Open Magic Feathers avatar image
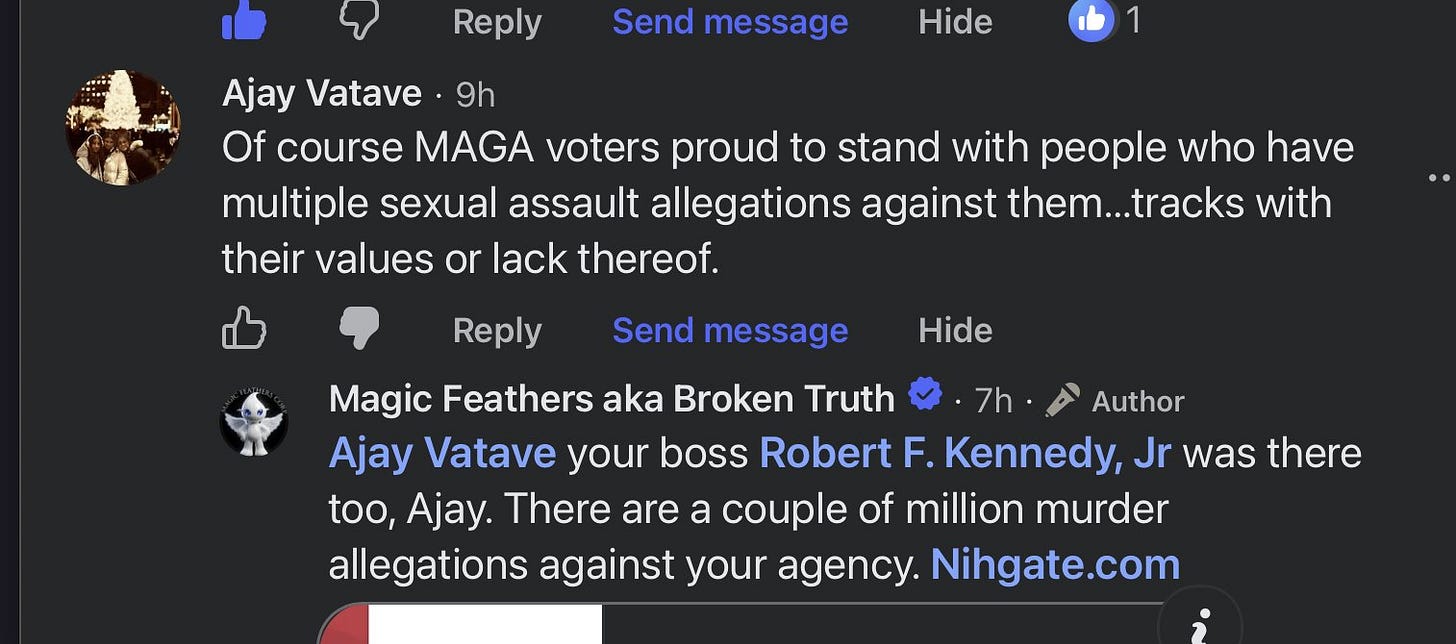 coord(254,421)
